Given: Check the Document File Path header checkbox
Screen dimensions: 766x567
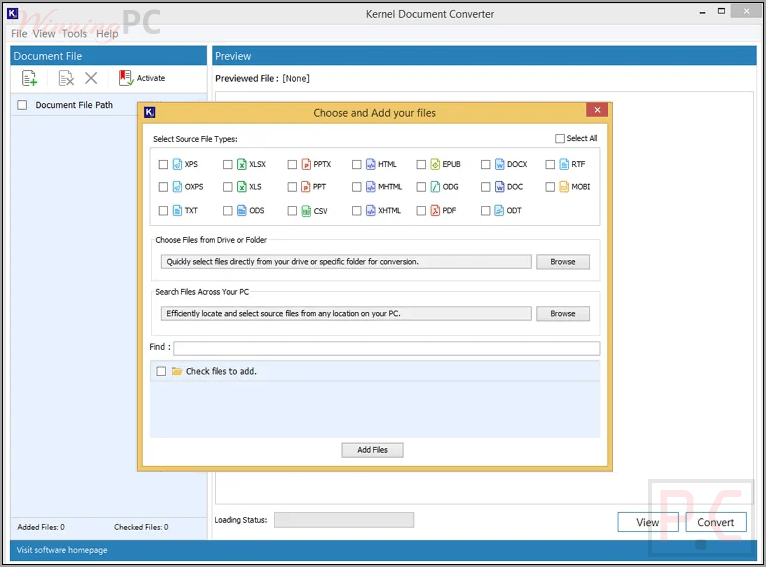Looking at the screenshot, I should click(x=22, y=105).
